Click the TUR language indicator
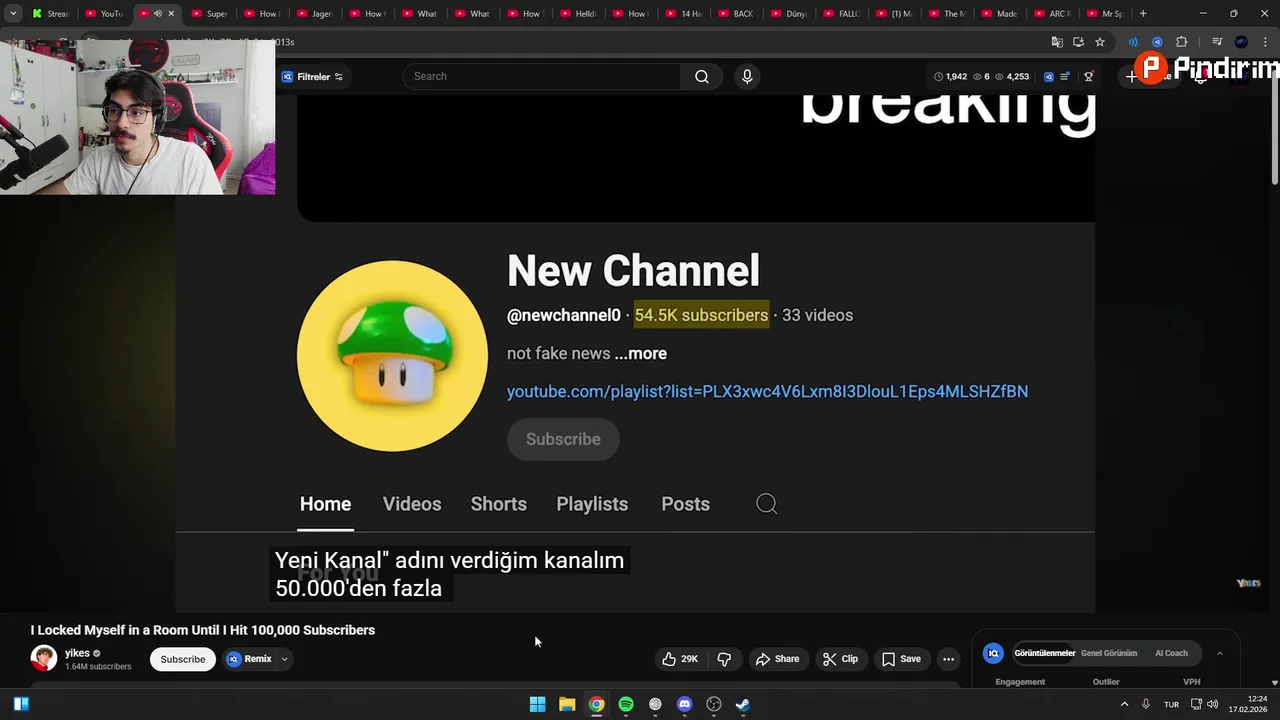This screenshot has width=1280, height=720. tap(1171, 704)
